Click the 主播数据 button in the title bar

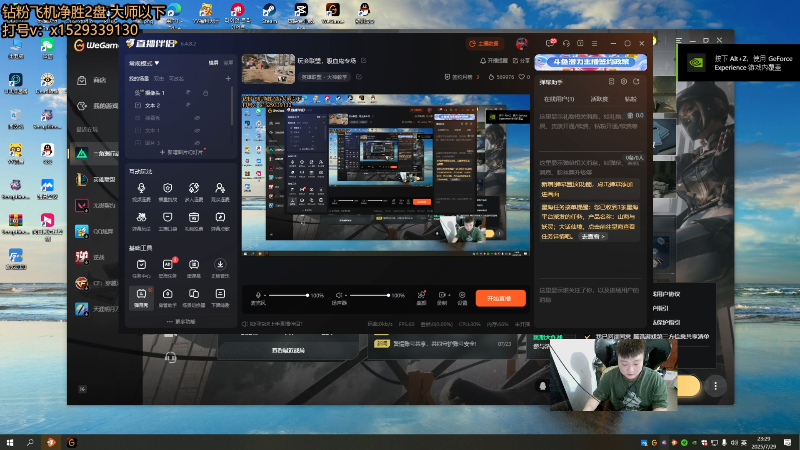[484, 44]
